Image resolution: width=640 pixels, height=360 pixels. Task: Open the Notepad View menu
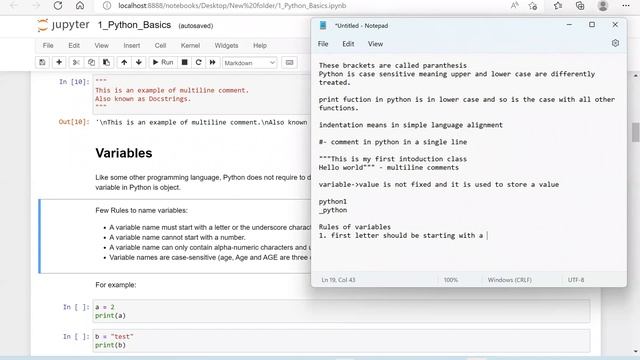tap(375, 44)
